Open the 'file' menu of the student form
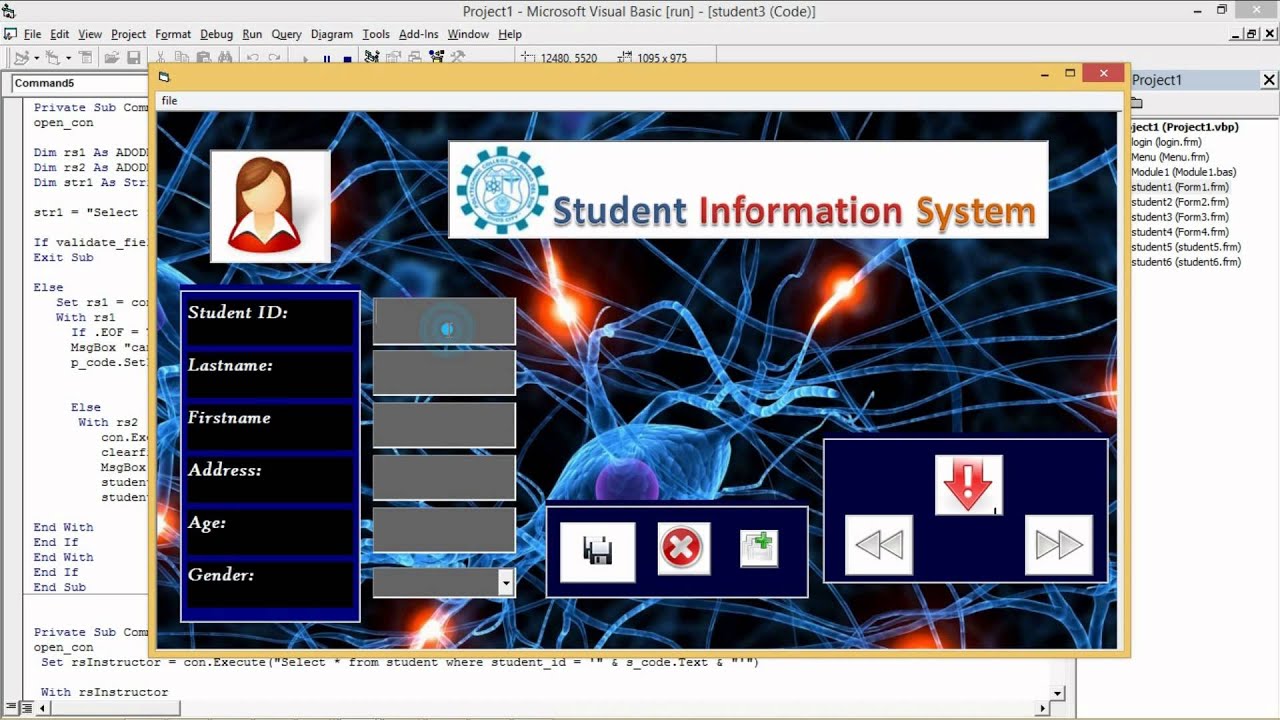The height and width of the screenshot is (720, 1280). coord(169,100)
